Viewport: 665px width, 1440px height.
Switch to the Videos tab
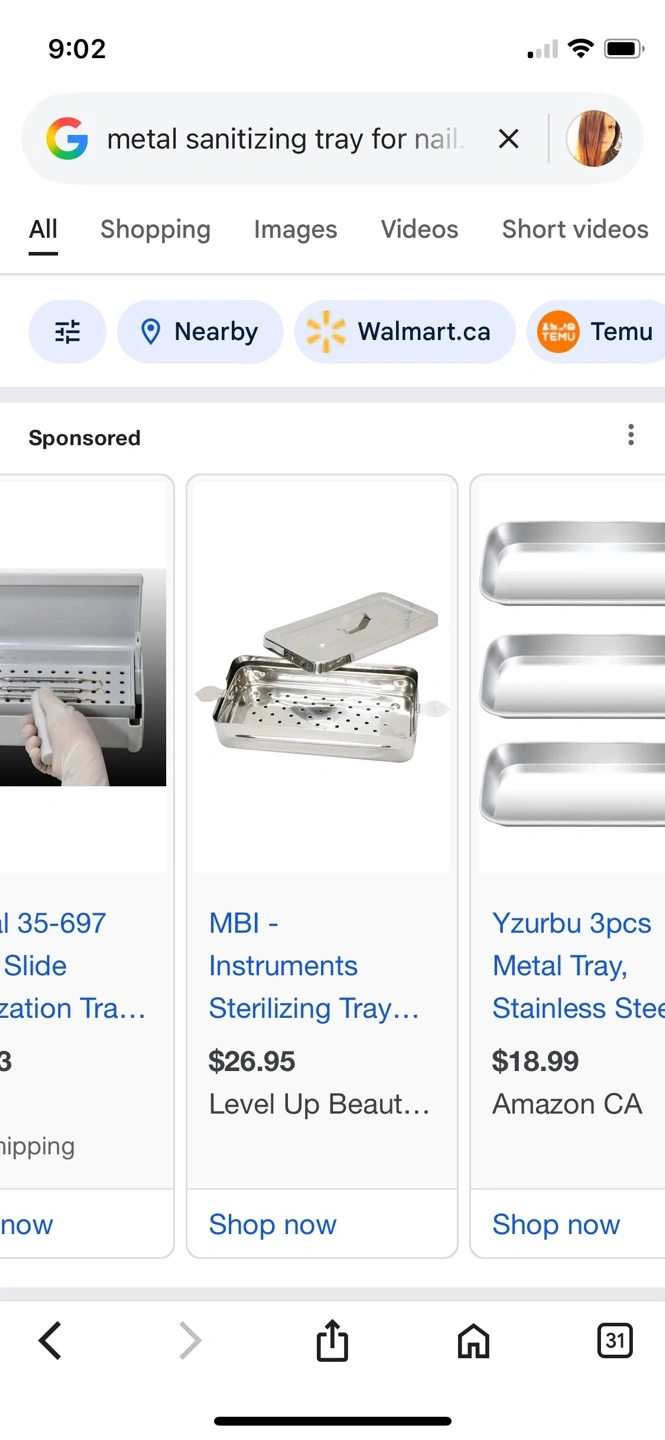(419, 229)
